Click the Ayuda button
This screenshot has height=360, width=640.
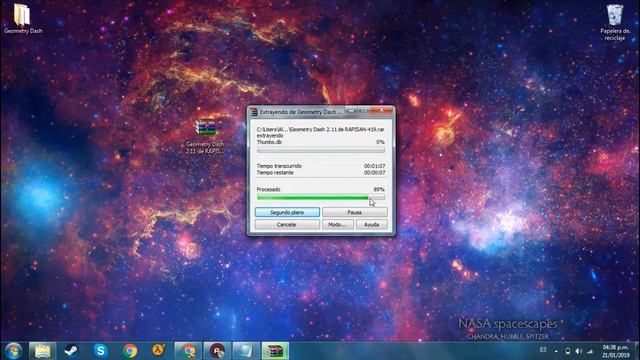[371, 224]
